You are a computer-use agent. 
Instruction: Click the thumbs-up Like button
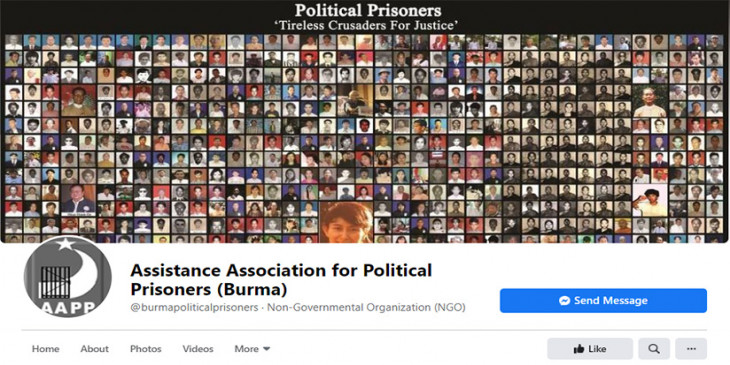point(590,349)
